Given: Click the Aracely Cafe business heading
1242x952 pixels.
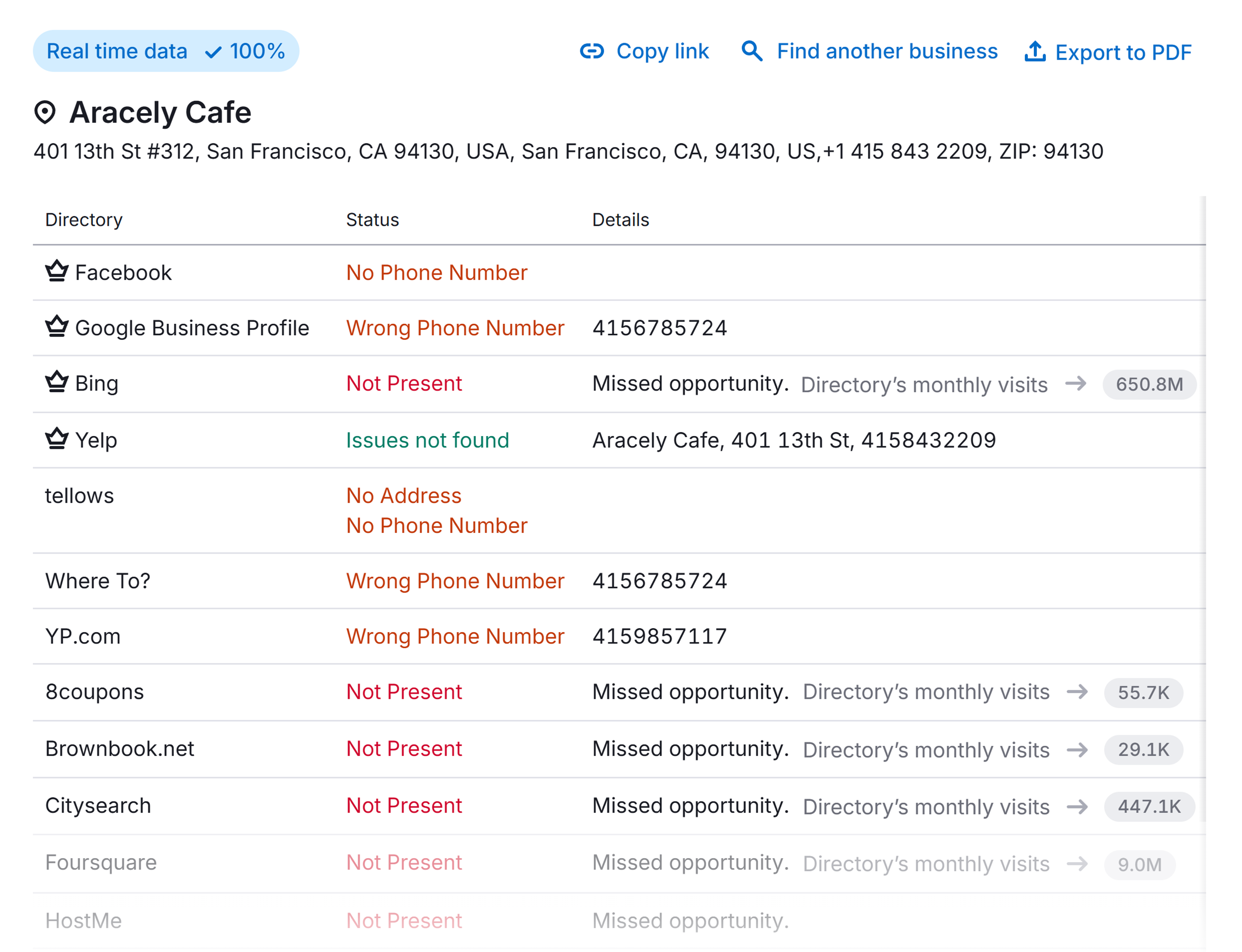Looking at the screenshot, I should click(160, 112).
